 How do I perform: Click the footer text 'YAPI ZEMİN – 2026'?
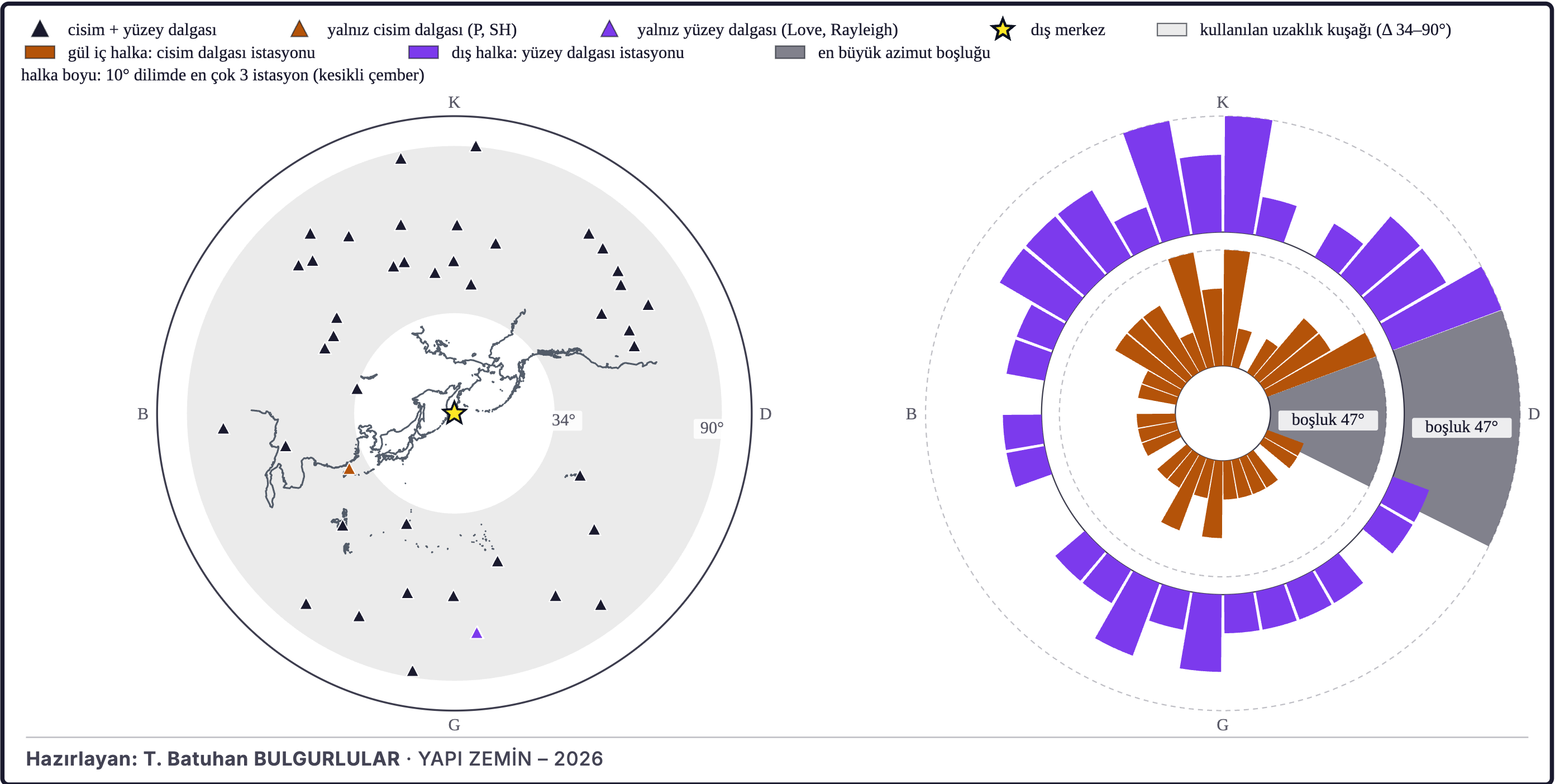(510, 759)
